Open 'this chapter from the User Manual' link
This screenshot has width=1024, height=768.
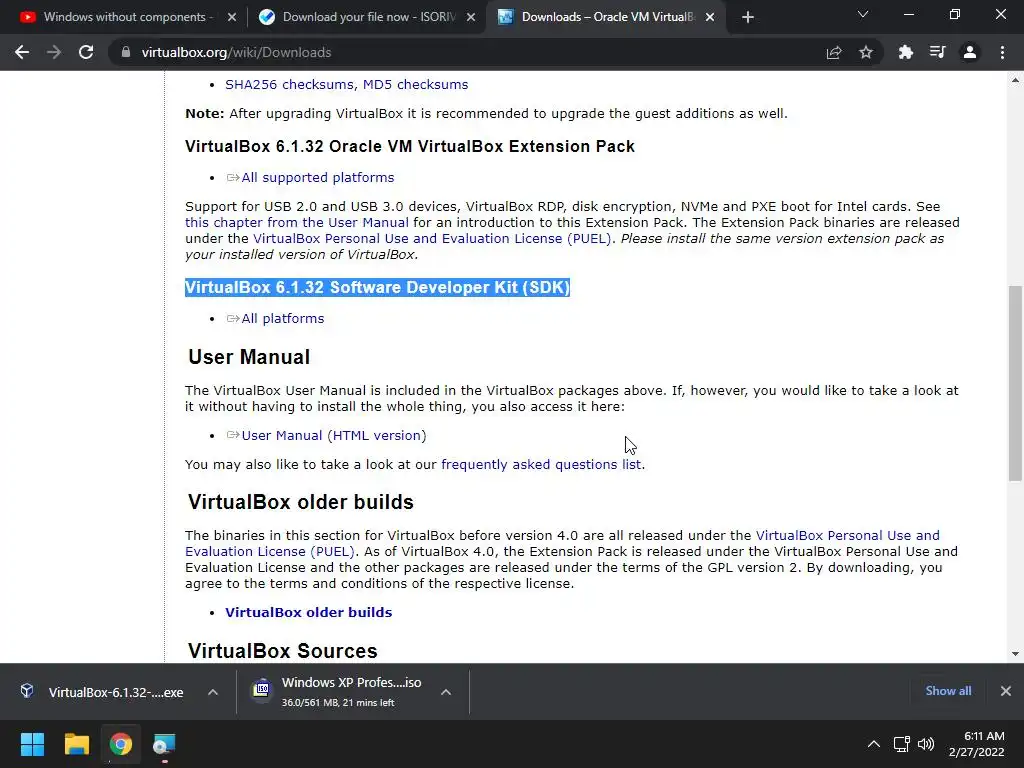(x=296, y=223)
